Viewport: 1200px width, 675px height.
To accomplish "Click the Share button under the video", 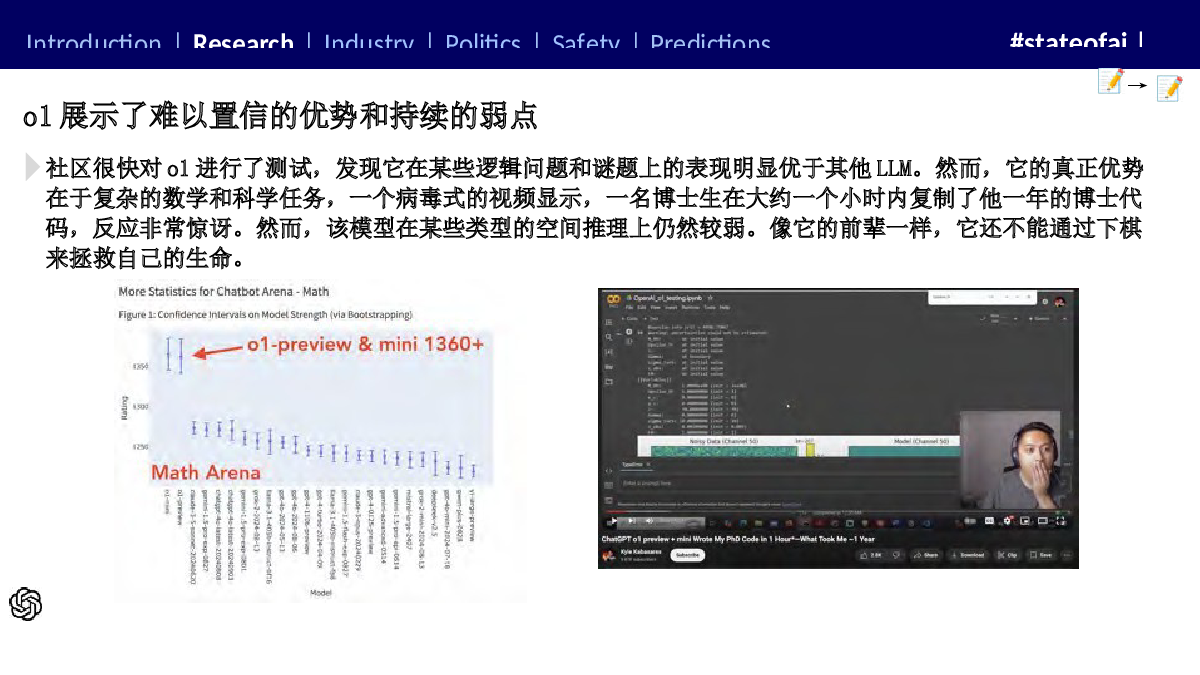I will tap(925, 555).
